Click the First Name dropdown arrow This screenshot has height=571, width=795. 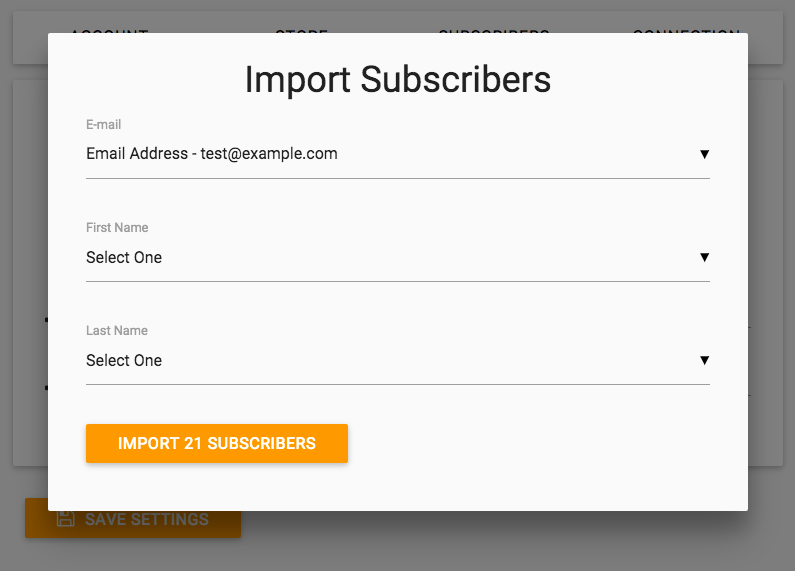pyautogui.click(x=704, y=257)
